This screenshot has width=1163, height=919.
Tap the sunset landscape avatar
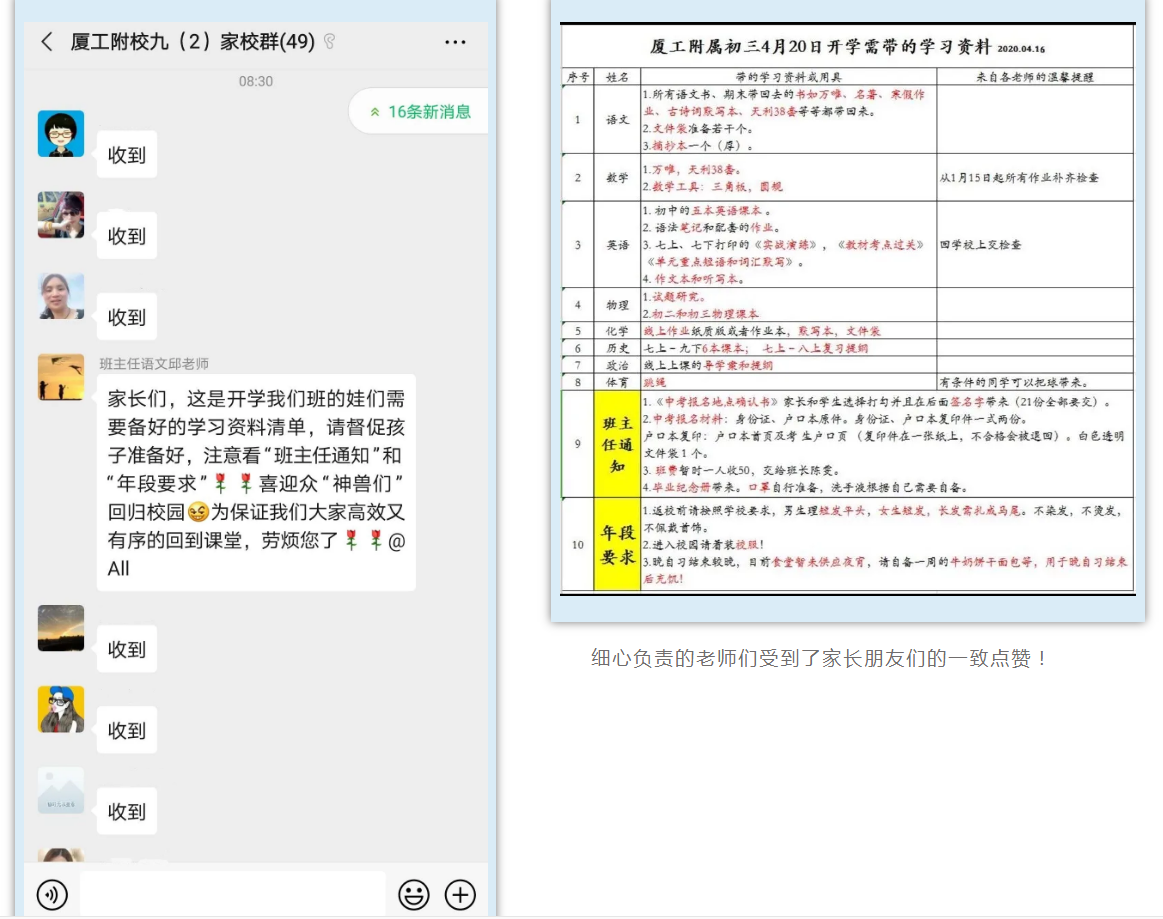click(61, 628)
